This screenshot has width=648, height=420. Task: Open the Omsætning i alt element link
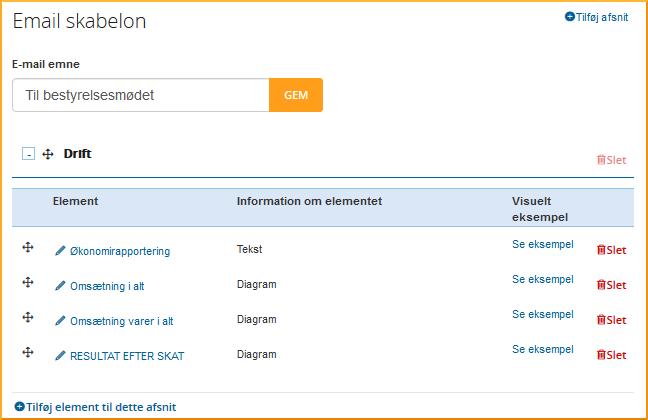(x=107, y=286)
